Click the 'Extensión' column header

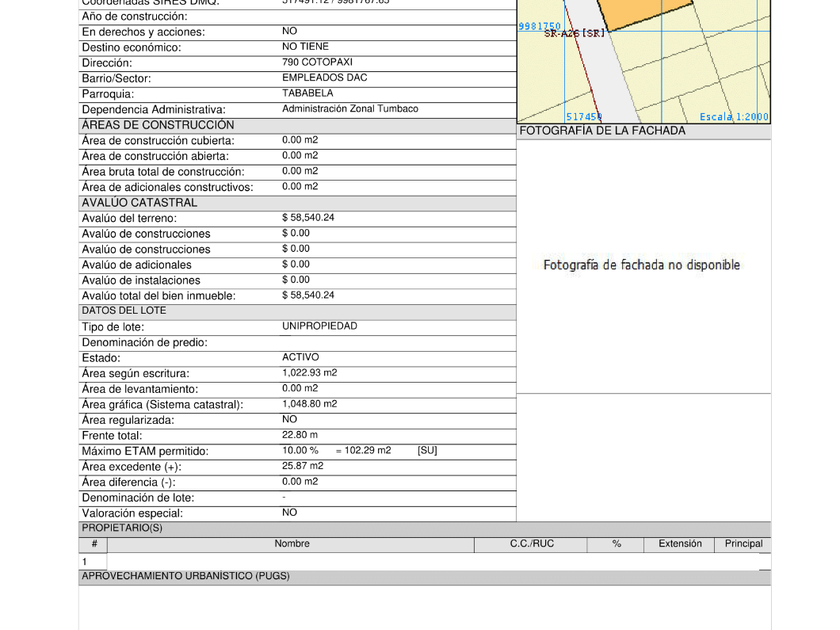point(680,544)
